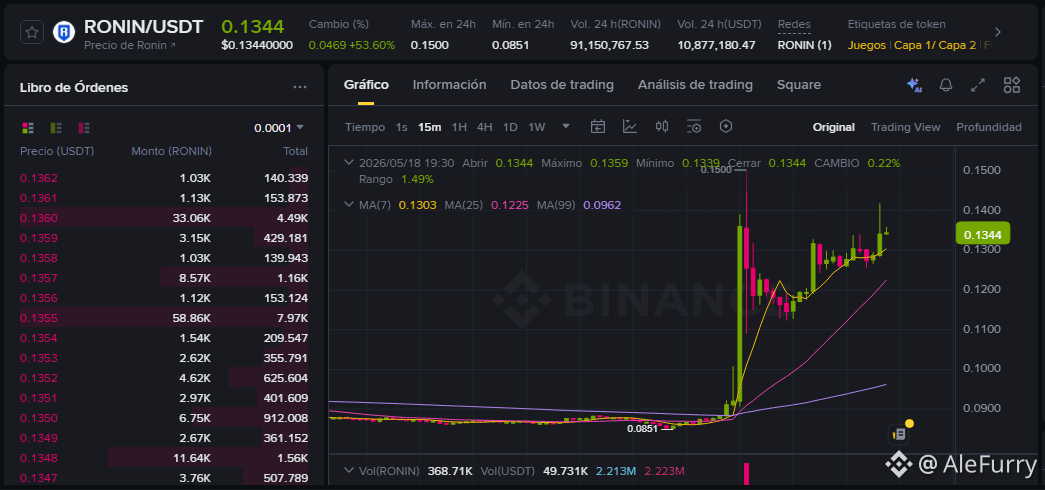The height and width of the screenshot is (490, 1045).
Task: Click the 58.86K amount cell
Action: [191, 318]
